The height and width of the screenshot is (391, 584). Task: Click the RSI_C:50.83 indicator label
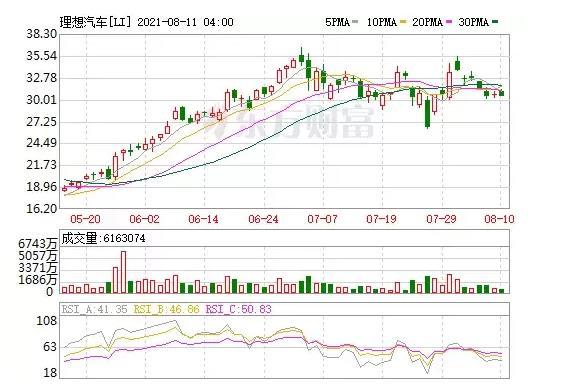pos(239,309)
